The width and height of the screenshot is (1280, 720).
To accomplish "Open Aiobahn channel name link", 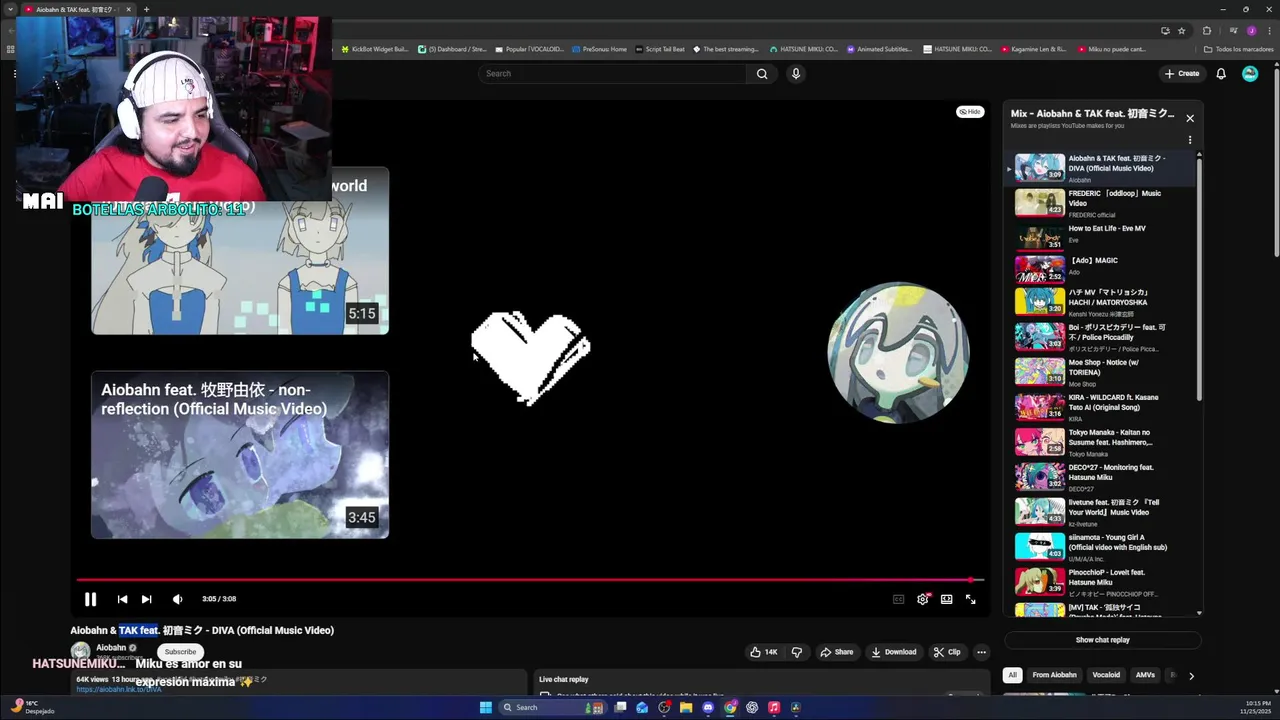I will coord(111,648).
